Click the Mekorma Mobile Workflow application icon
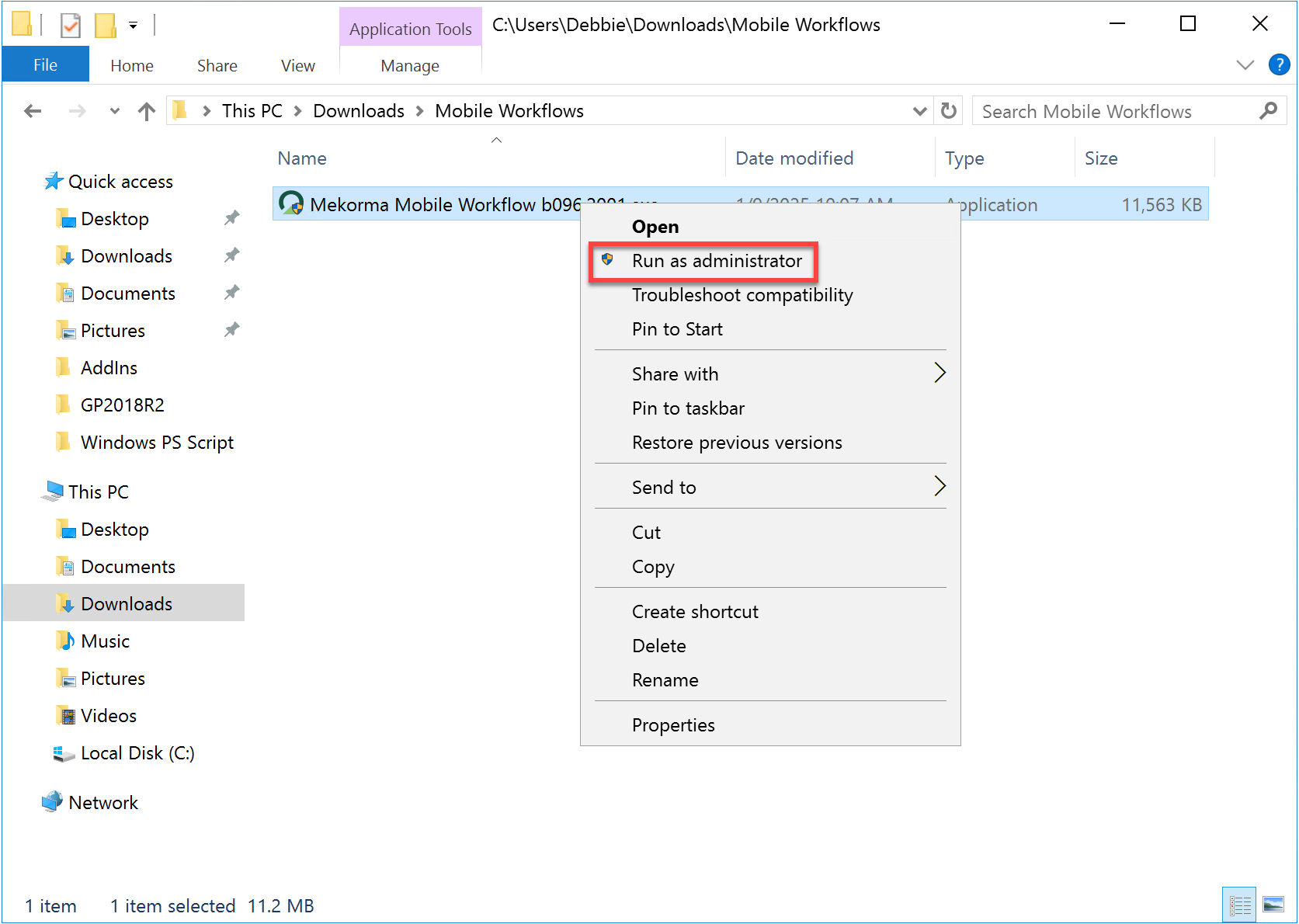1299x924 pixels. tap(291, 204)
